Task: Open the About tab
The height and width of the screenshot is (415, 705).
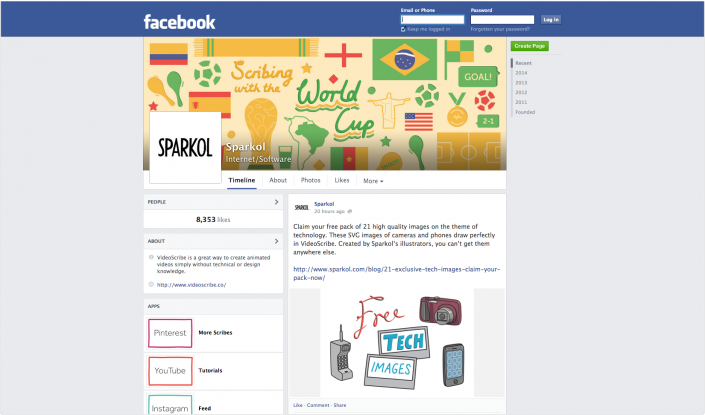Action: point(278,180)
